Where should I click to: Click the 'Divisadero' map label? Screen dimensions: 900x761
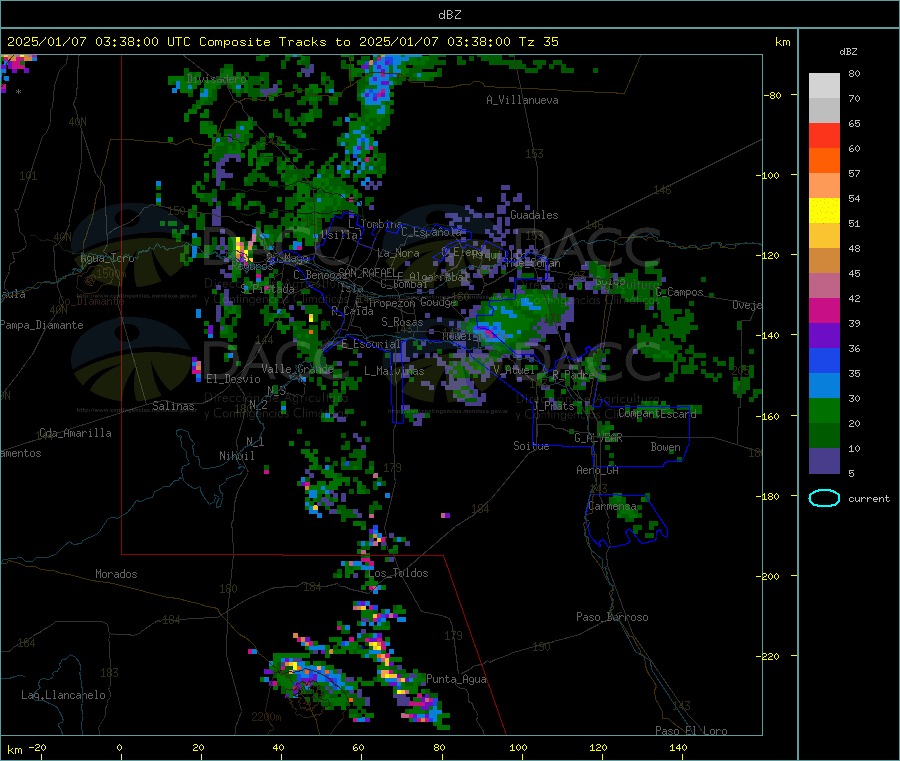(x=216, y=79)
